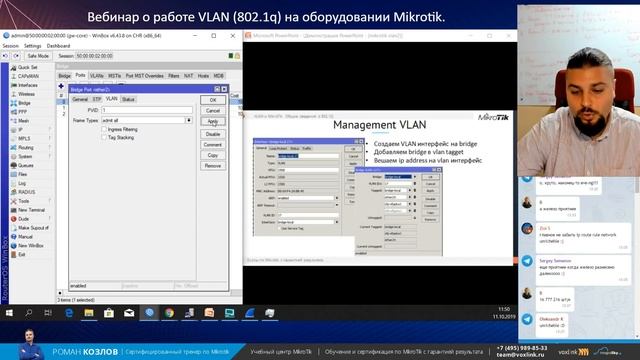Viewport: 640px width, 360px height.
Task: Switch to the Hosts tab
Action: [x=203, y=76]
